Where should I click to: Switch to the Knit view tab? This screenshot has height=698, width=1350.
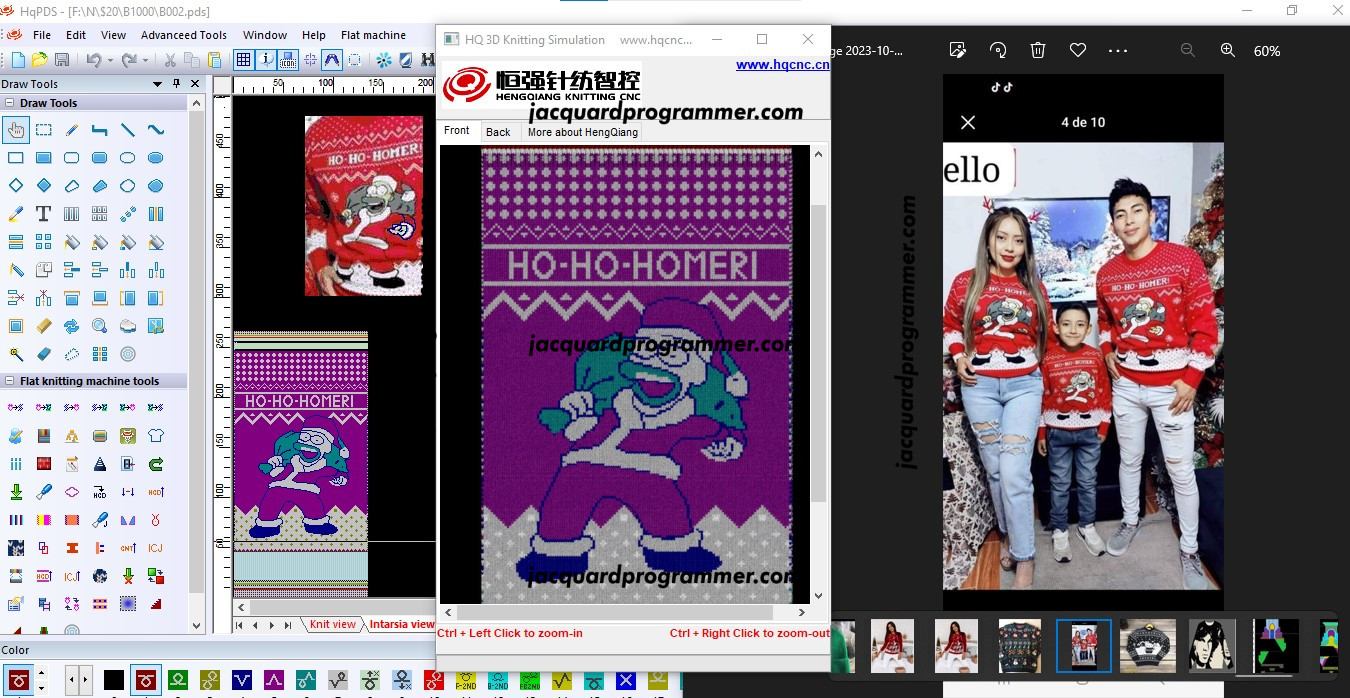pos(332,624)
